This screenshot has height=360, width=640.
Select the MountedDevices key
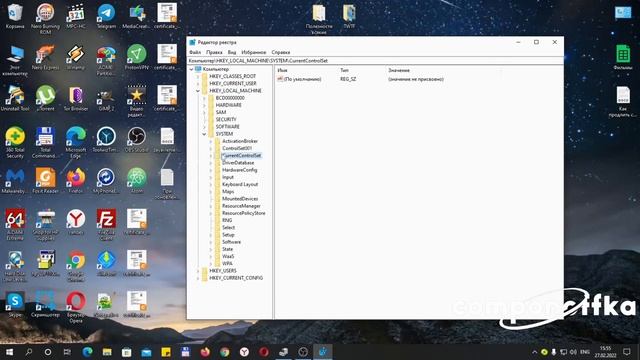tap(240, 199)
